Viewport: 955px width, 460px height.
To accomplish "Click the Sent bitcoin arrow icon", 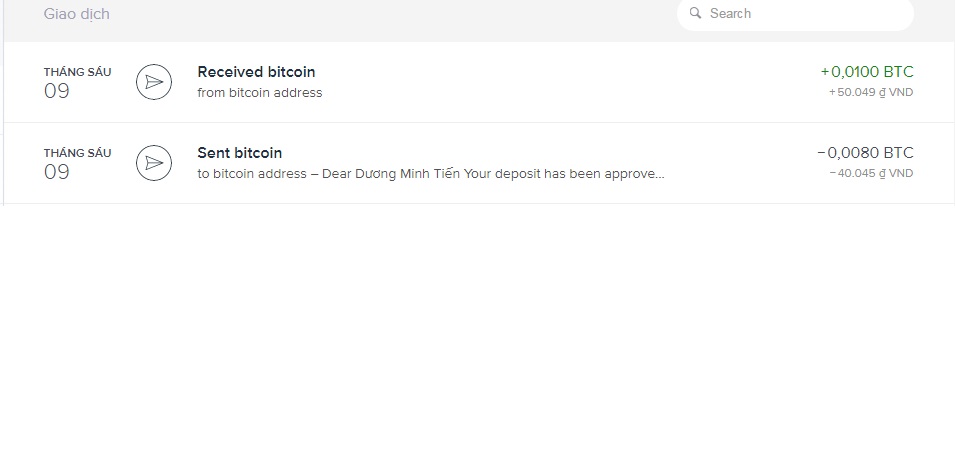I will 153,163.
